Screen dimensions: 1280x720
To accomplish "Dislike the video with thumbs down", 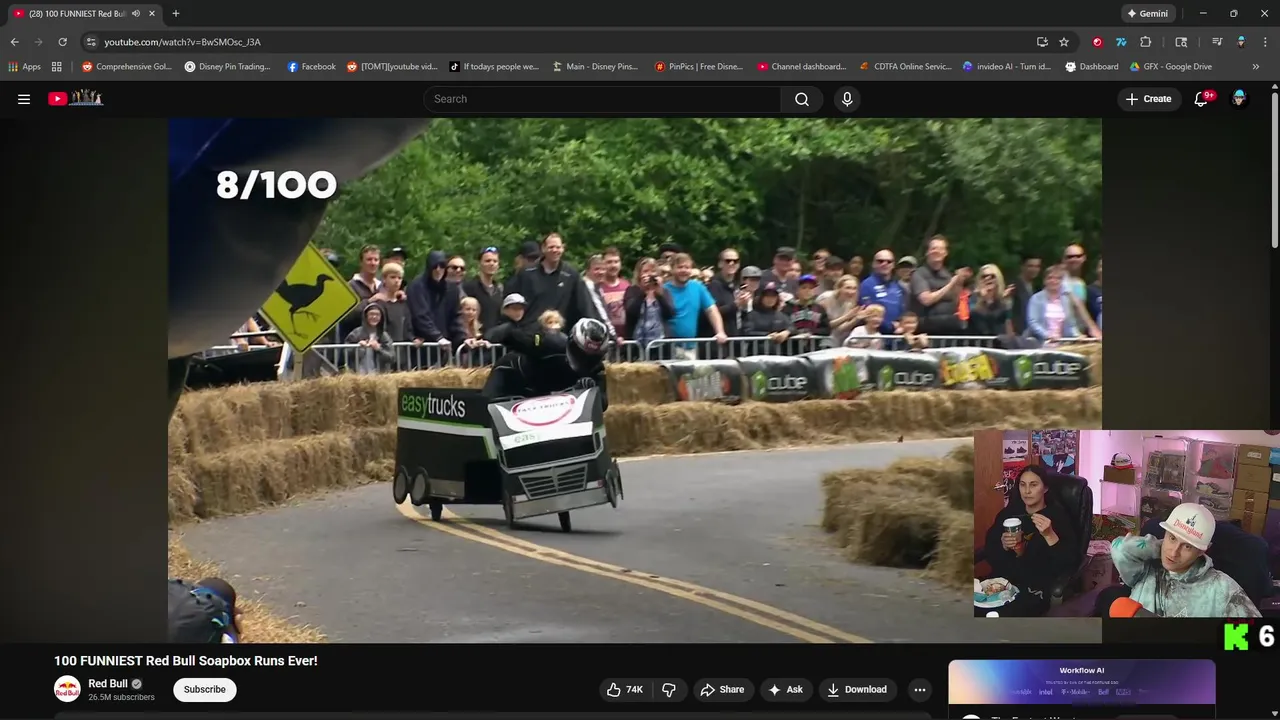I will [669, 689].
